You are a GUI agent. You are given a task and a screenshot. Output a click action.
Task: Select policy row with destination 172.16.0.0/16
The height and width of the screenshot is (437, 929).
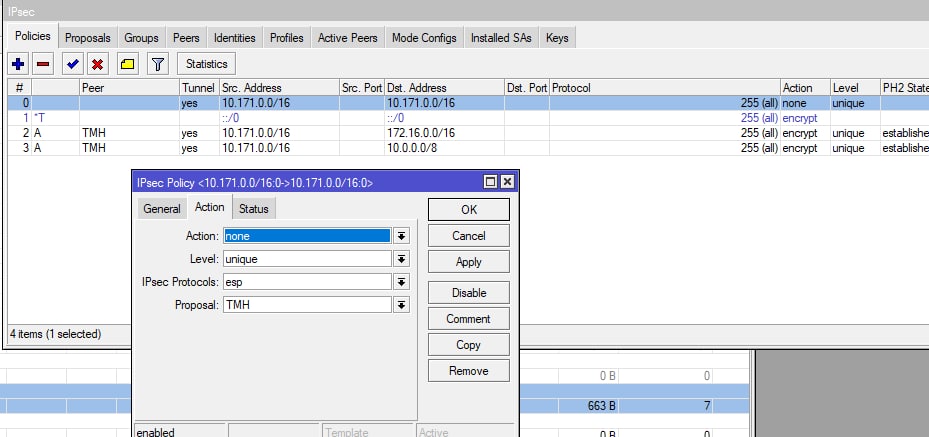point(468,133)
